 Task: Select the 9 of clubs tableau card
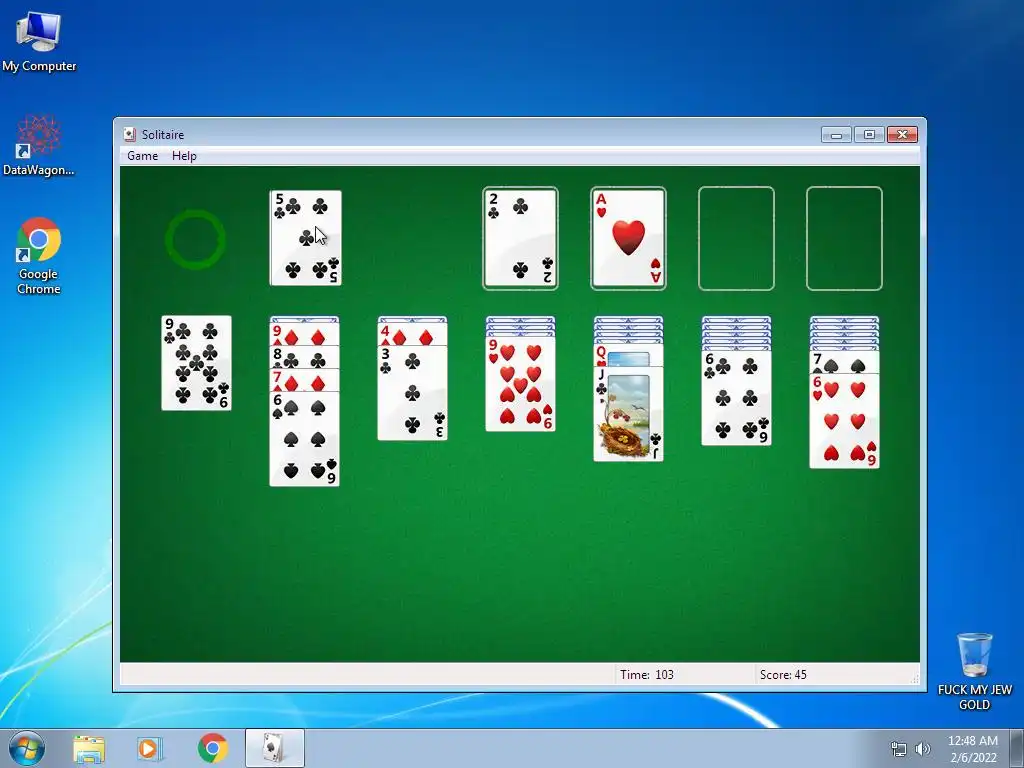[197, 363]
